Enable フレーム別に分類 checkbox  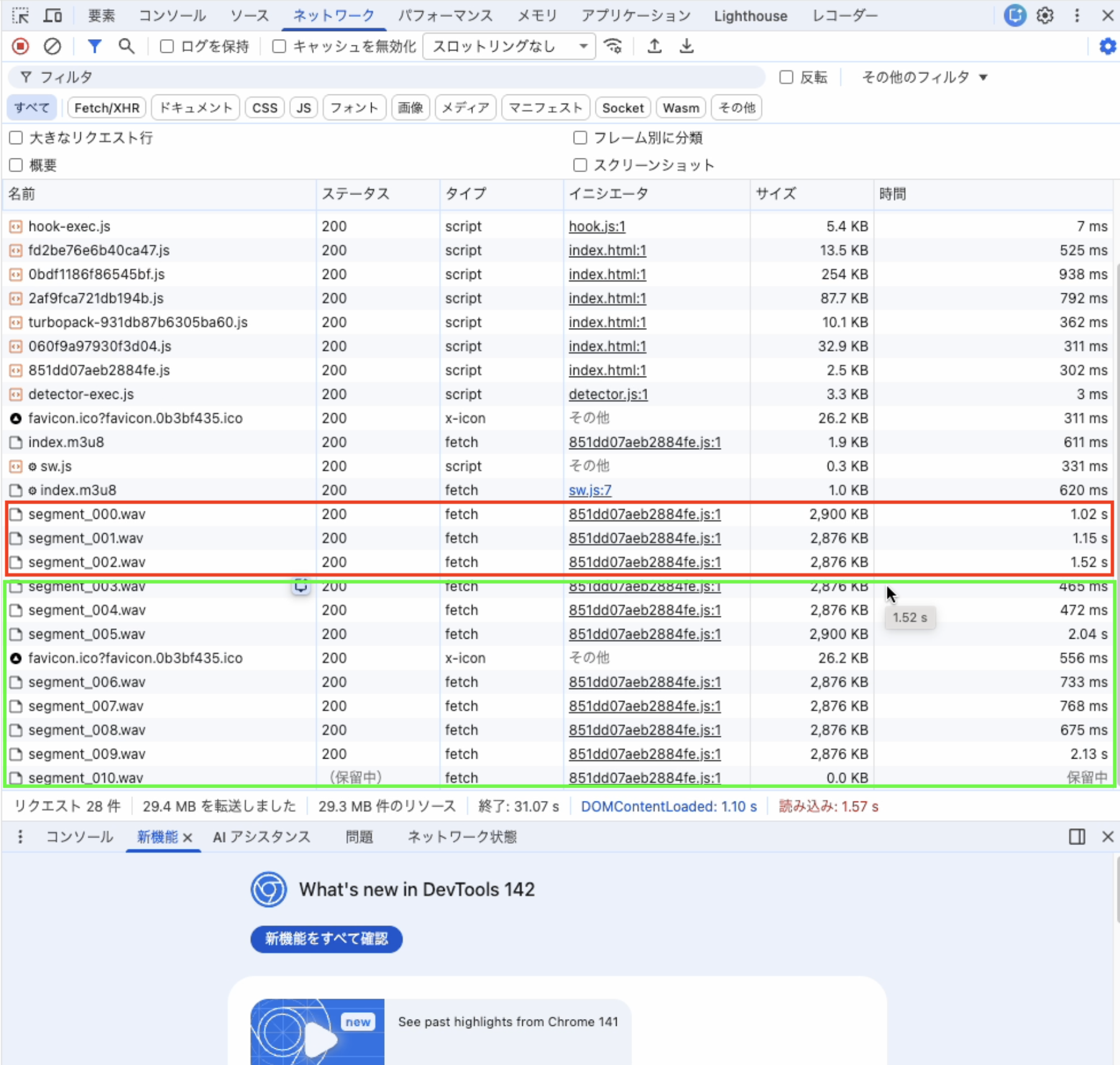[580, 138]
